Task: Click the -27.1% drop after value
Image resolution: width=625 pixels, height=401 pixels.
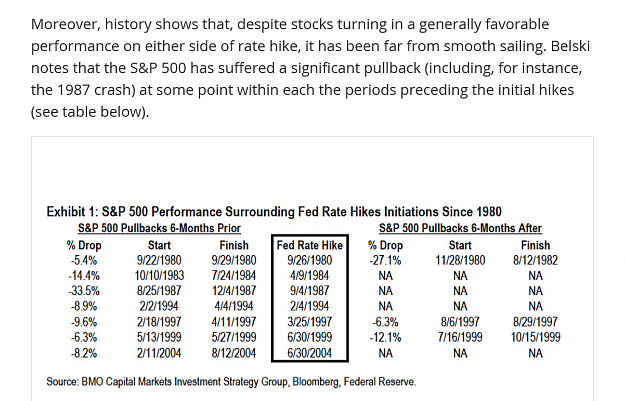Action: click(x=385, y=260)
